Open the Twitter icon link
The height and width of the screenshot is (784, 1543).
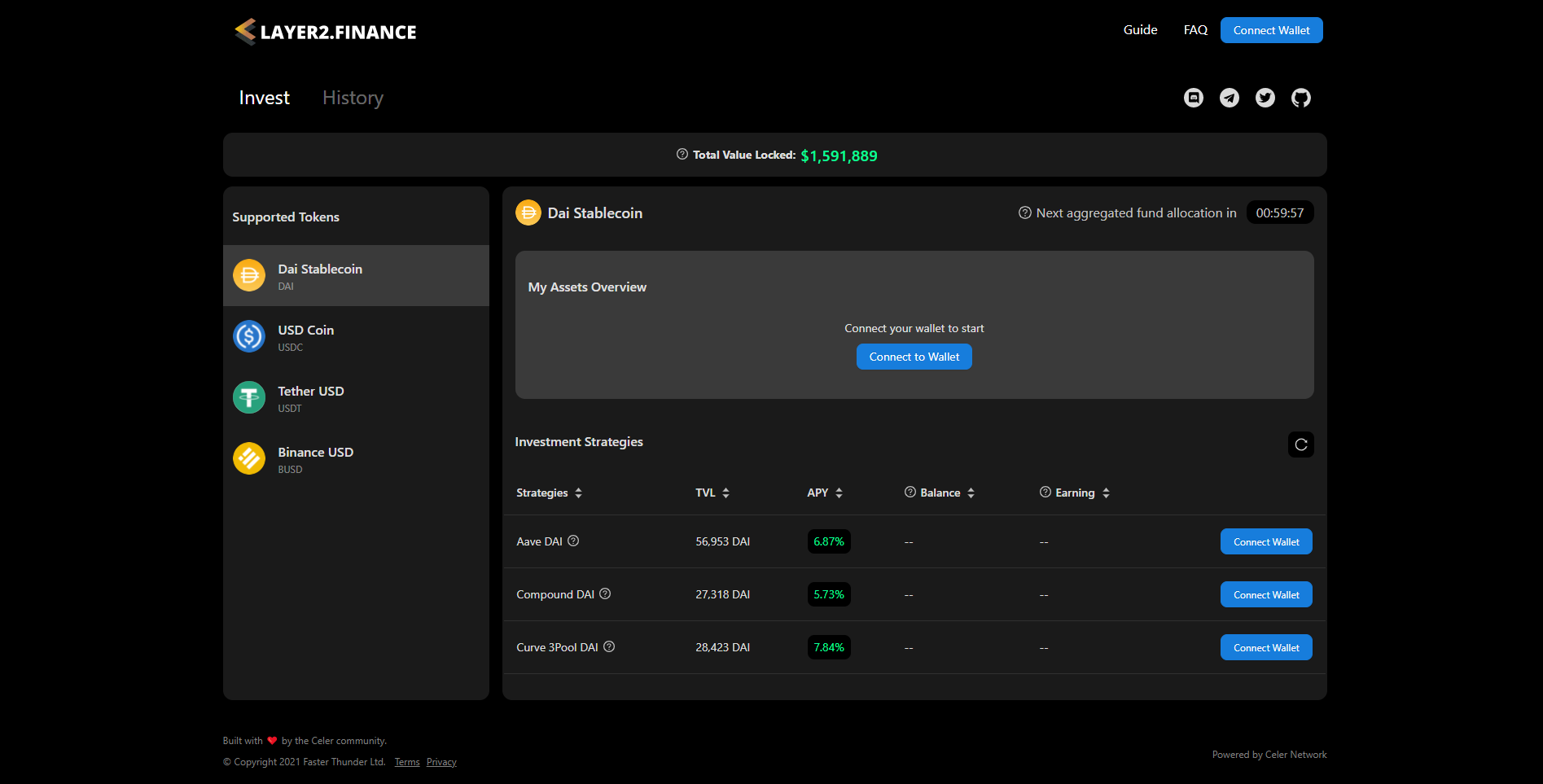point(1265,98)
